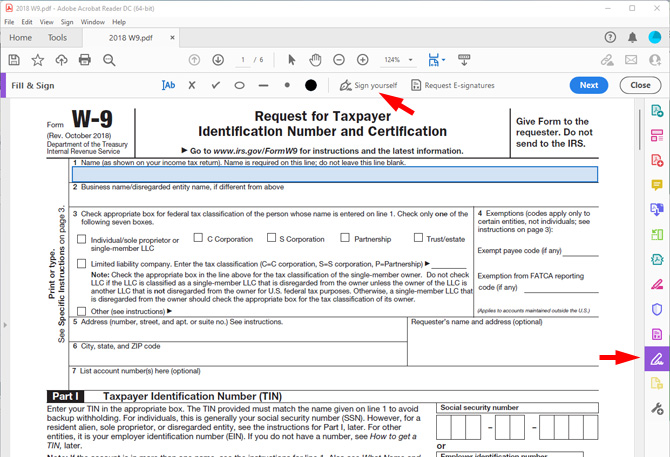The image size is (670, 457).
Task: Select the small dot tool
Action: 287,85
